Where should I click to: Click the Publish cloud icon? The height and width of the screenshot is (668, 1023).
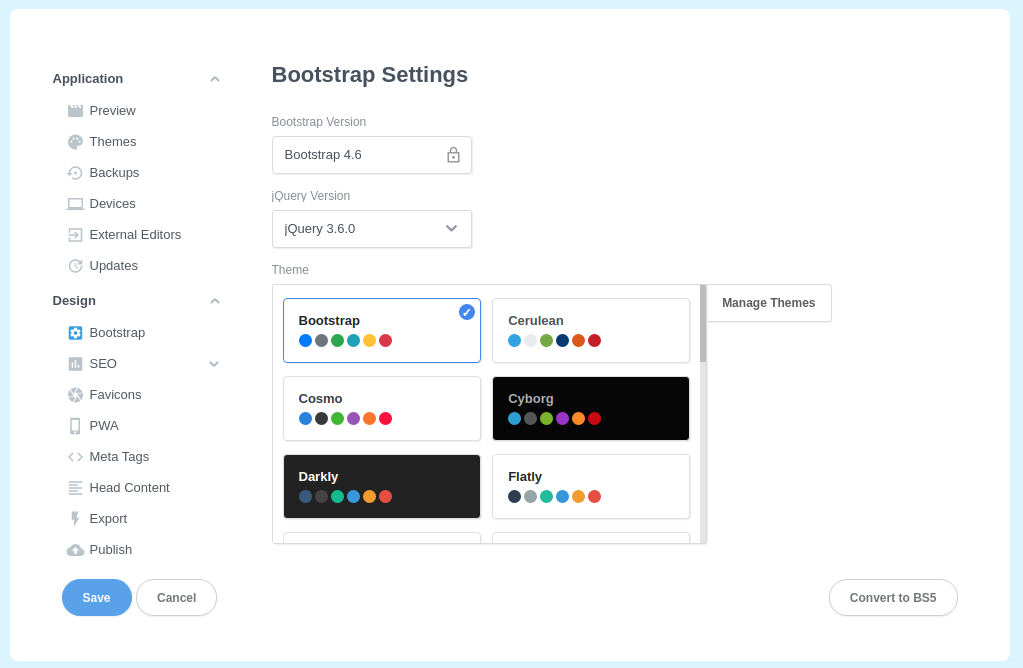pyautogui.click(x=74, y=549)
